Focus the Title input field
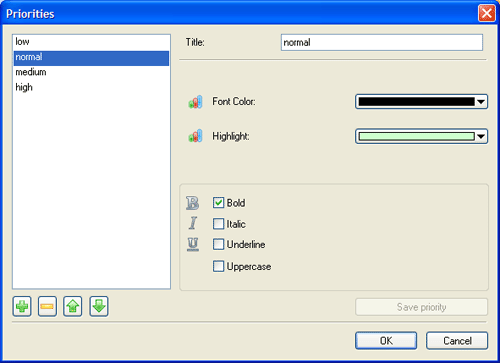 382,42
